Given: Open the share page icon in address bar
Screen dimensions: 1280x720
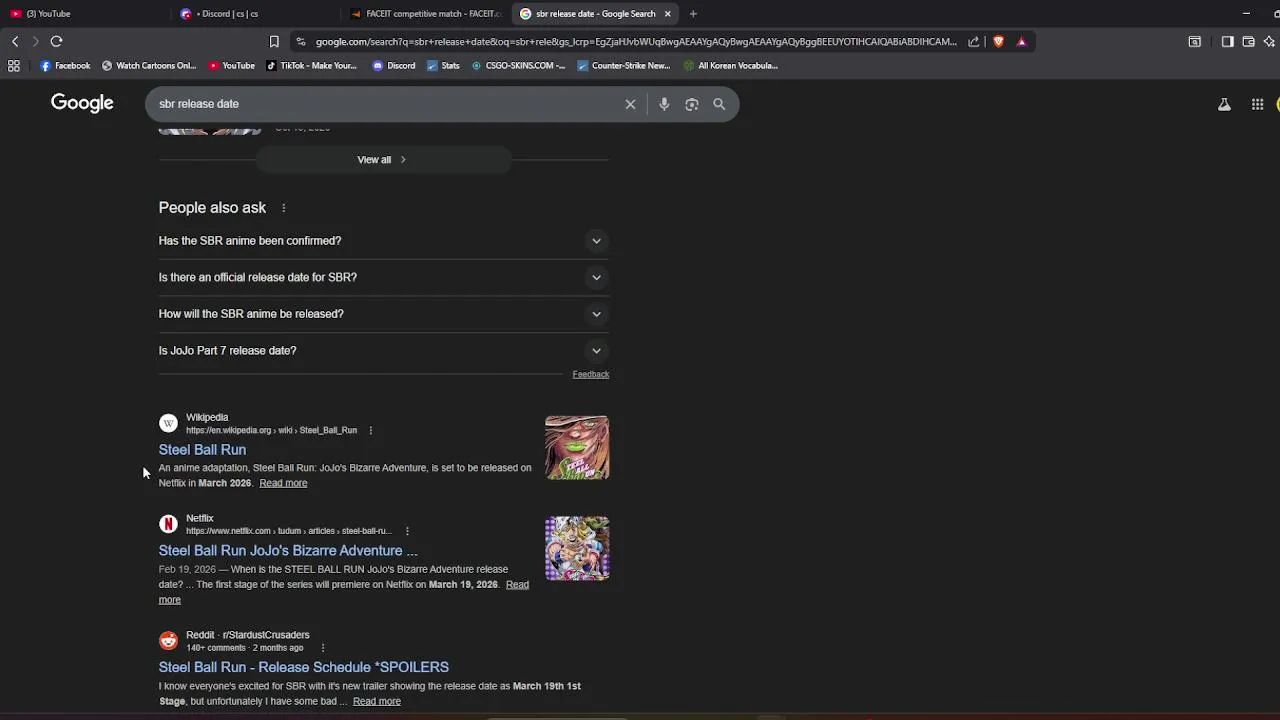Looking at the screenshot, I should (974, 42).
